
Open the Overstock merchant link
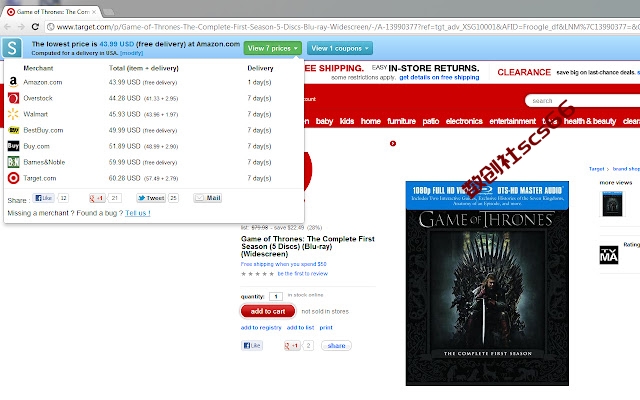pyautogui.click(x=38, y=98)
